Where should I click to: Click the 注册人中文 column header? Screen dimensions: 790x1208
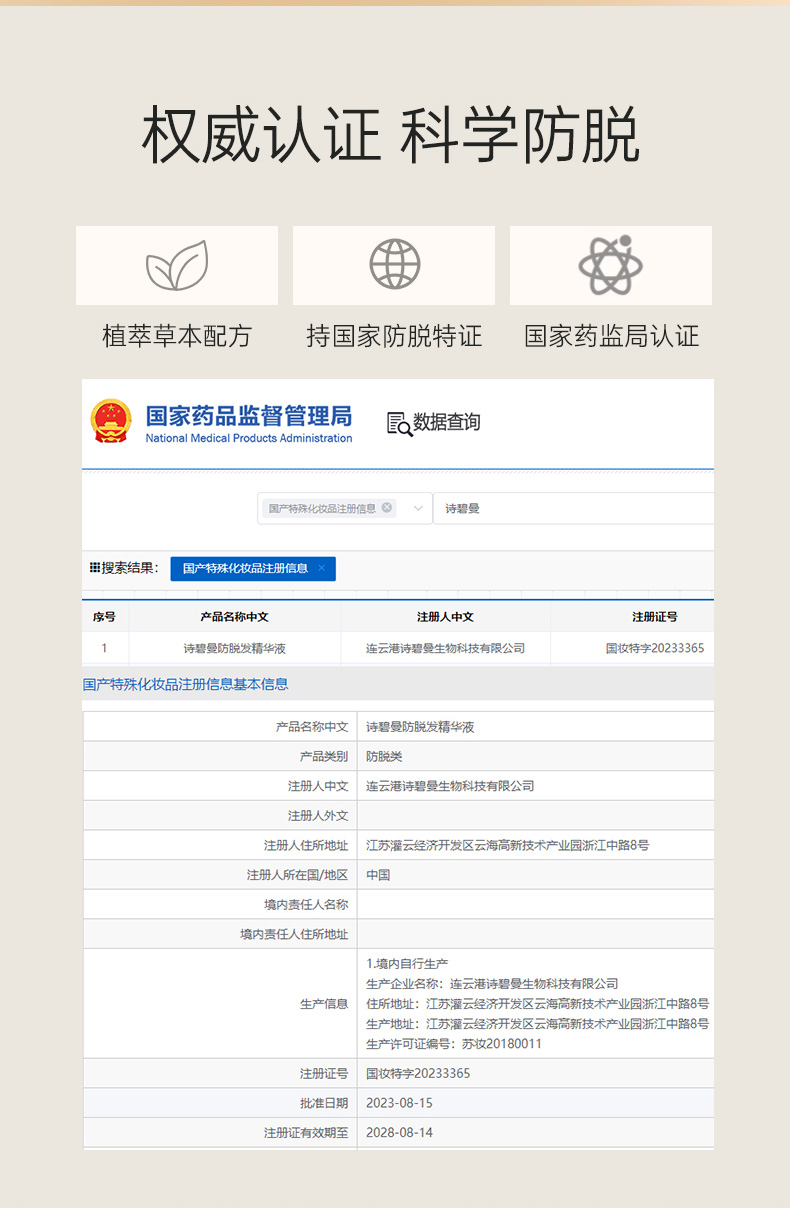(x=446, y=617)
